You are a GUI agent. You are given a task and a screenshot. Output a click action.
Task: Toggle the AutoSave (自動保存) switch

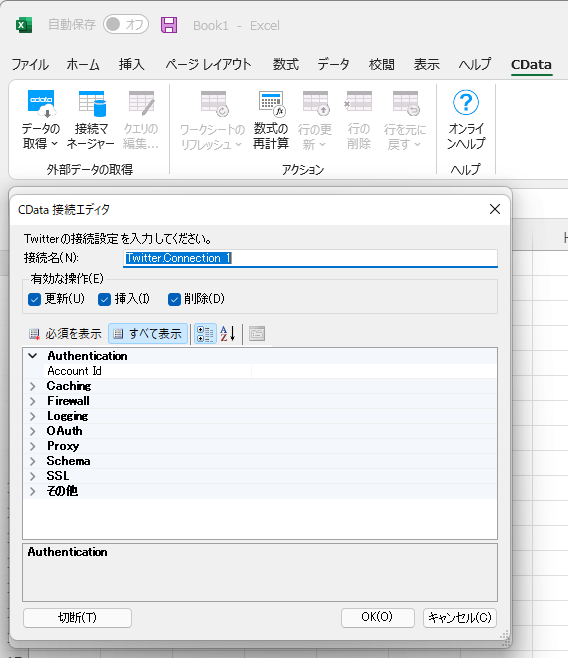click(126, 24)
